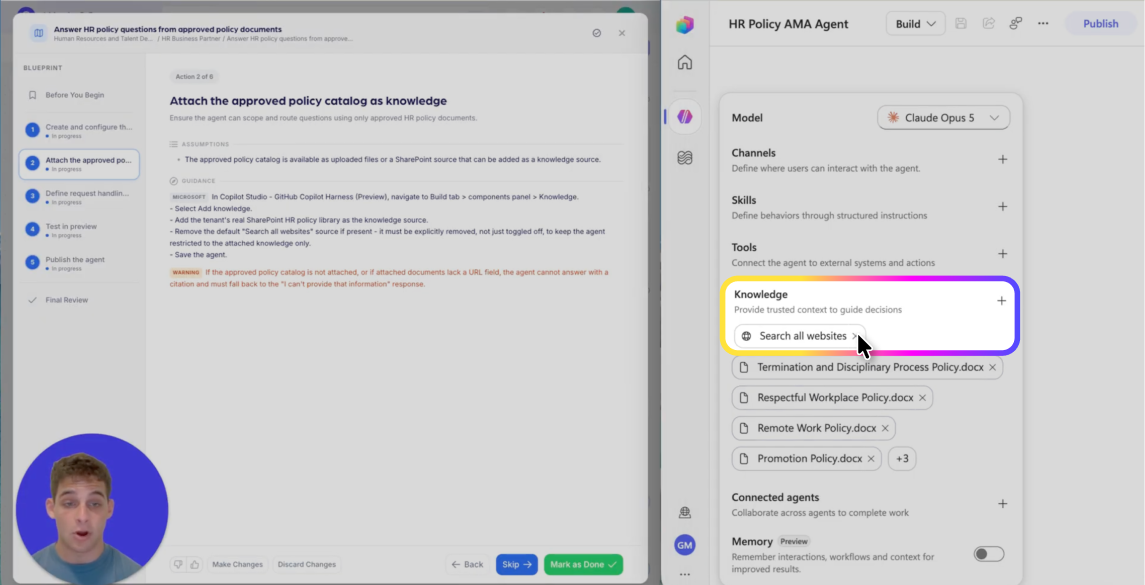Click the blueprint checkmark status icon

(x=597, y=33)
